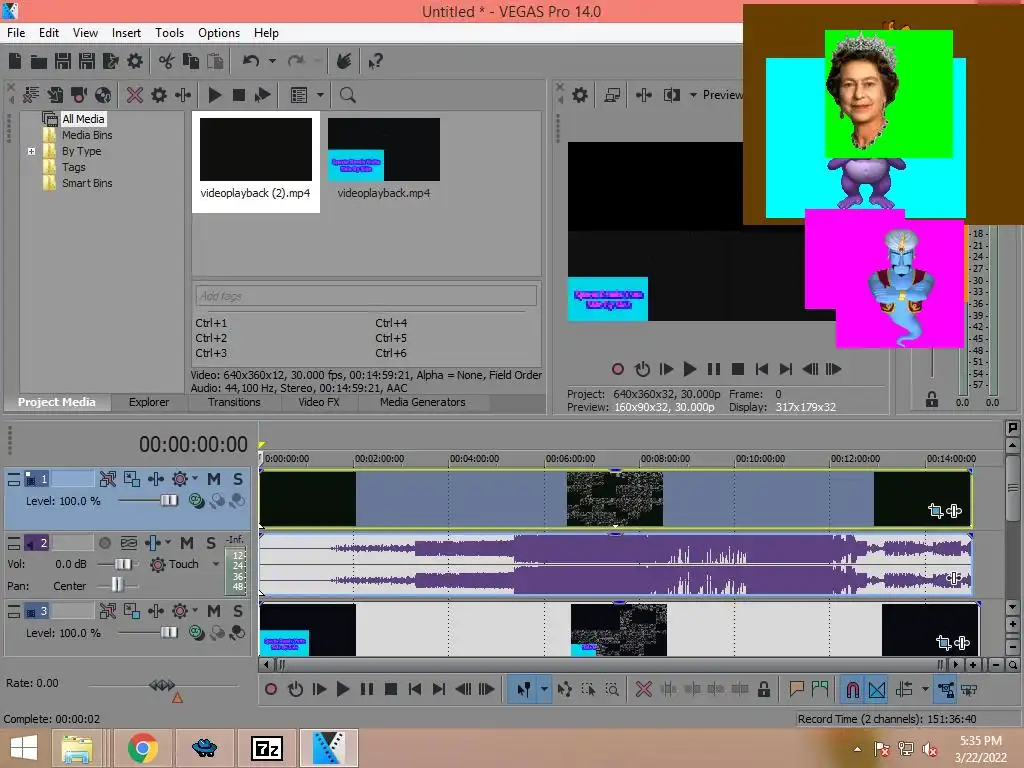The image size is (1024, 768).
Task: Click the external monitor preview icon
Action: [x=612, y=95]
